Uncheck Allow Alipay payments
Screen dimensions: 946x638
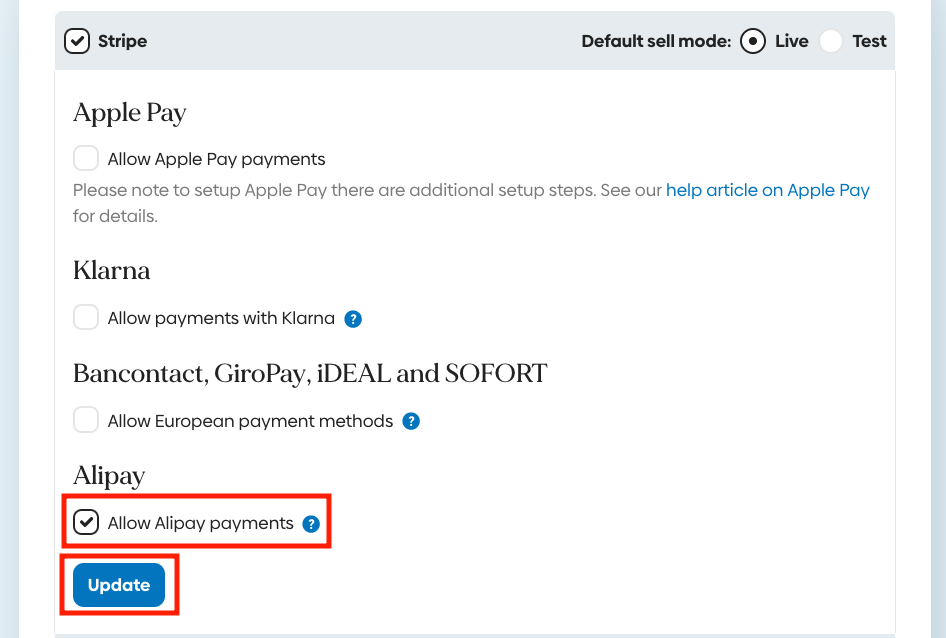click(86, 522)
